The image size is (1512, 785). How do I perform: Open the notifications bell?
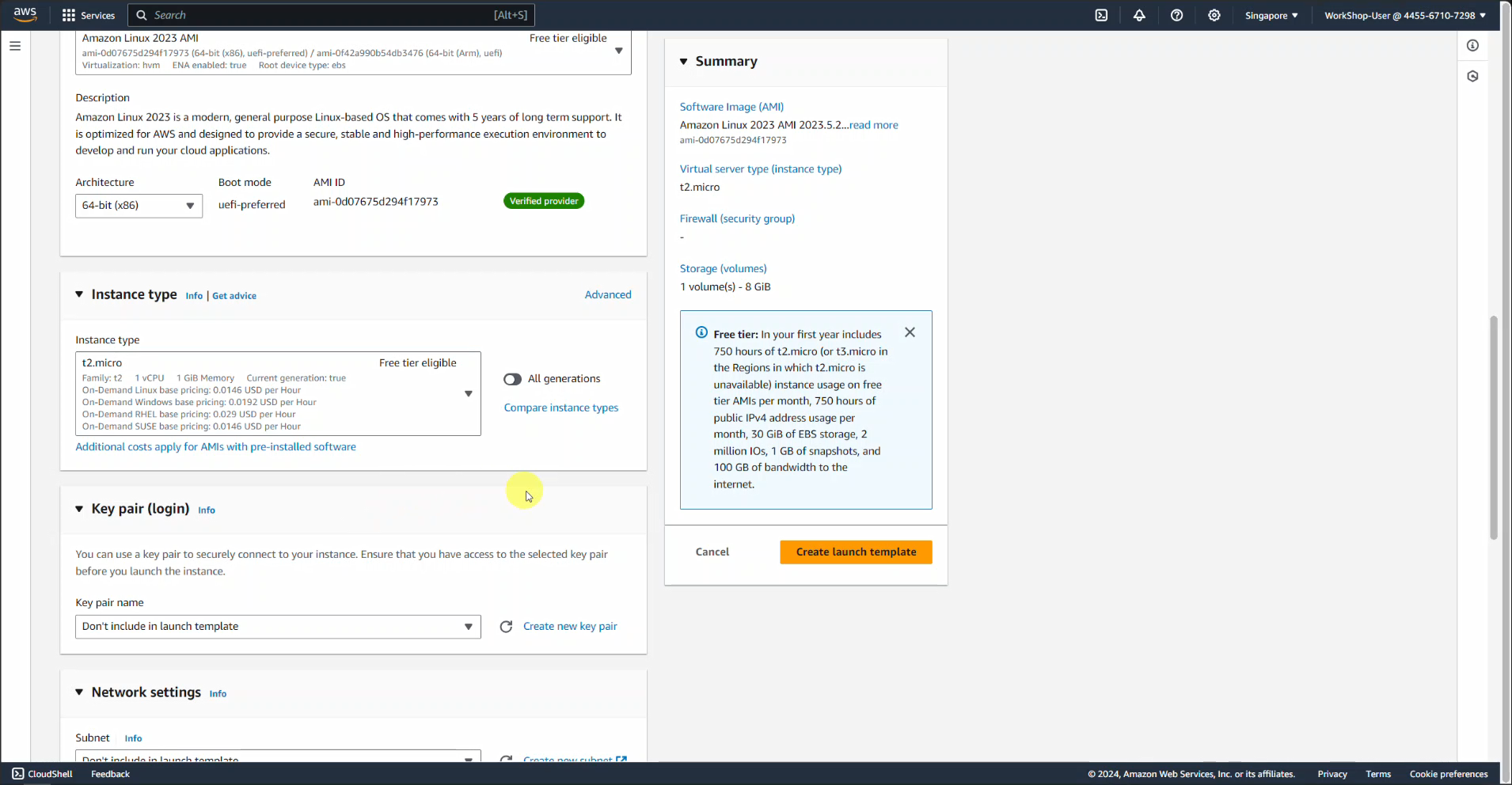(x=1139, y=15)
